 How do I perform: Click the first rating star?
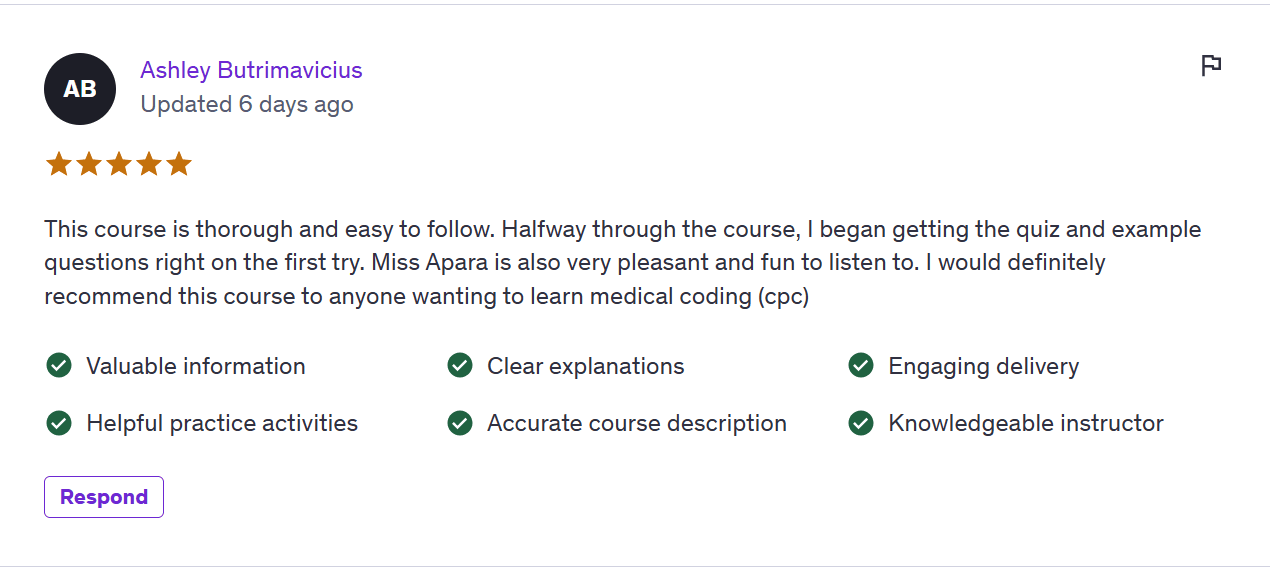coord(59,164)
